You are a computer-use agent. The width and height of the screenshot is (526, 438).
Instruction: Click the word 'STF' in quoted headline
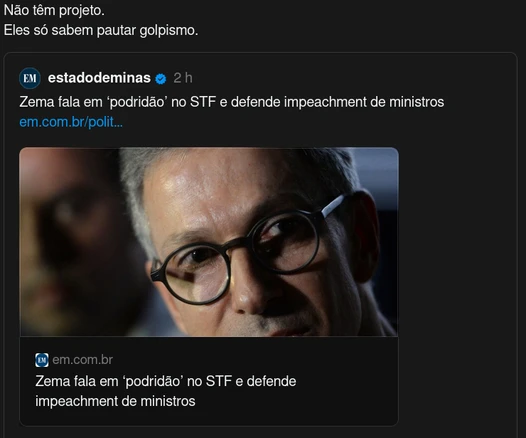(203, 102)
